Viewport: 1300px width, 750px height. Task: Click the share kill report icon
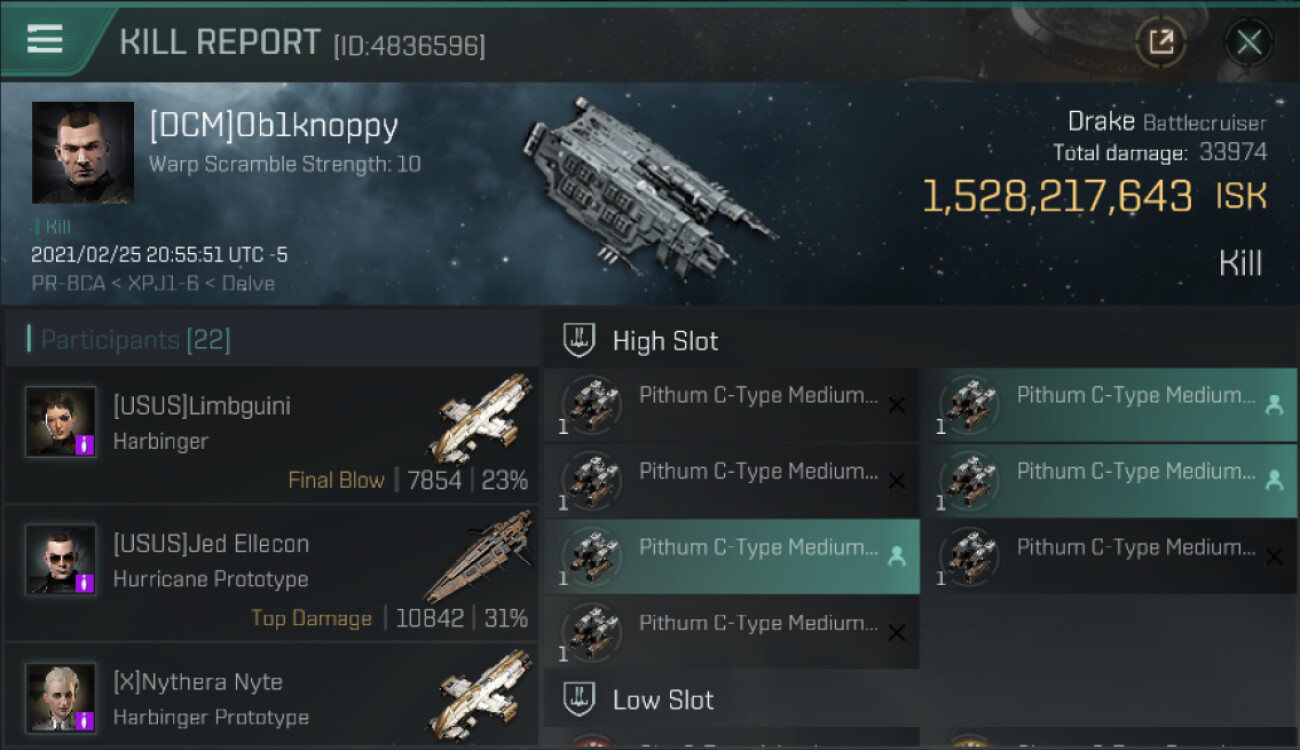[x=1161, y=42]
